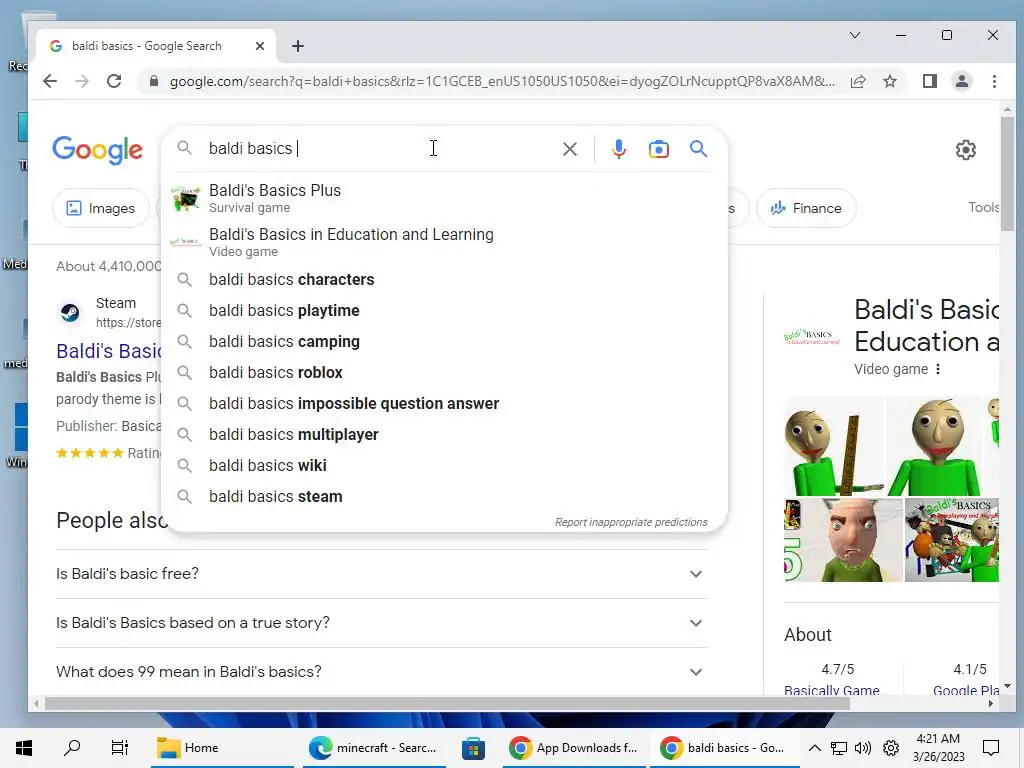Image resolution: width=1024 pixels, height=768 pixels.
Task: Choose suggestion baldi basics camping
Action: (444, 342)
